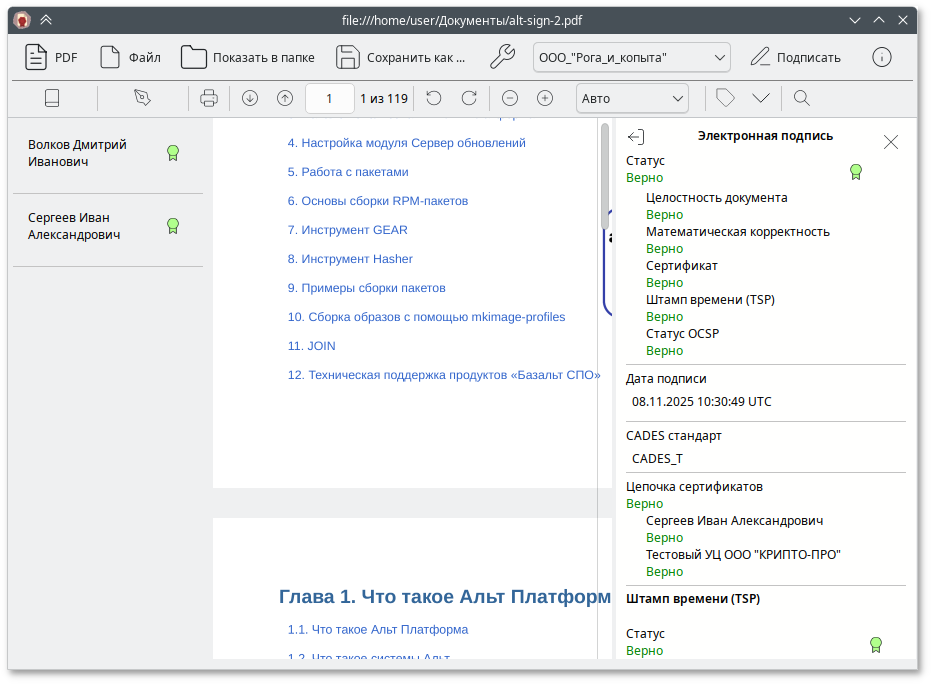Image resolution: width=931 pixels, height=684 pixels.
Task: Rotate page counterclockwise
Action: pos(433,98)
